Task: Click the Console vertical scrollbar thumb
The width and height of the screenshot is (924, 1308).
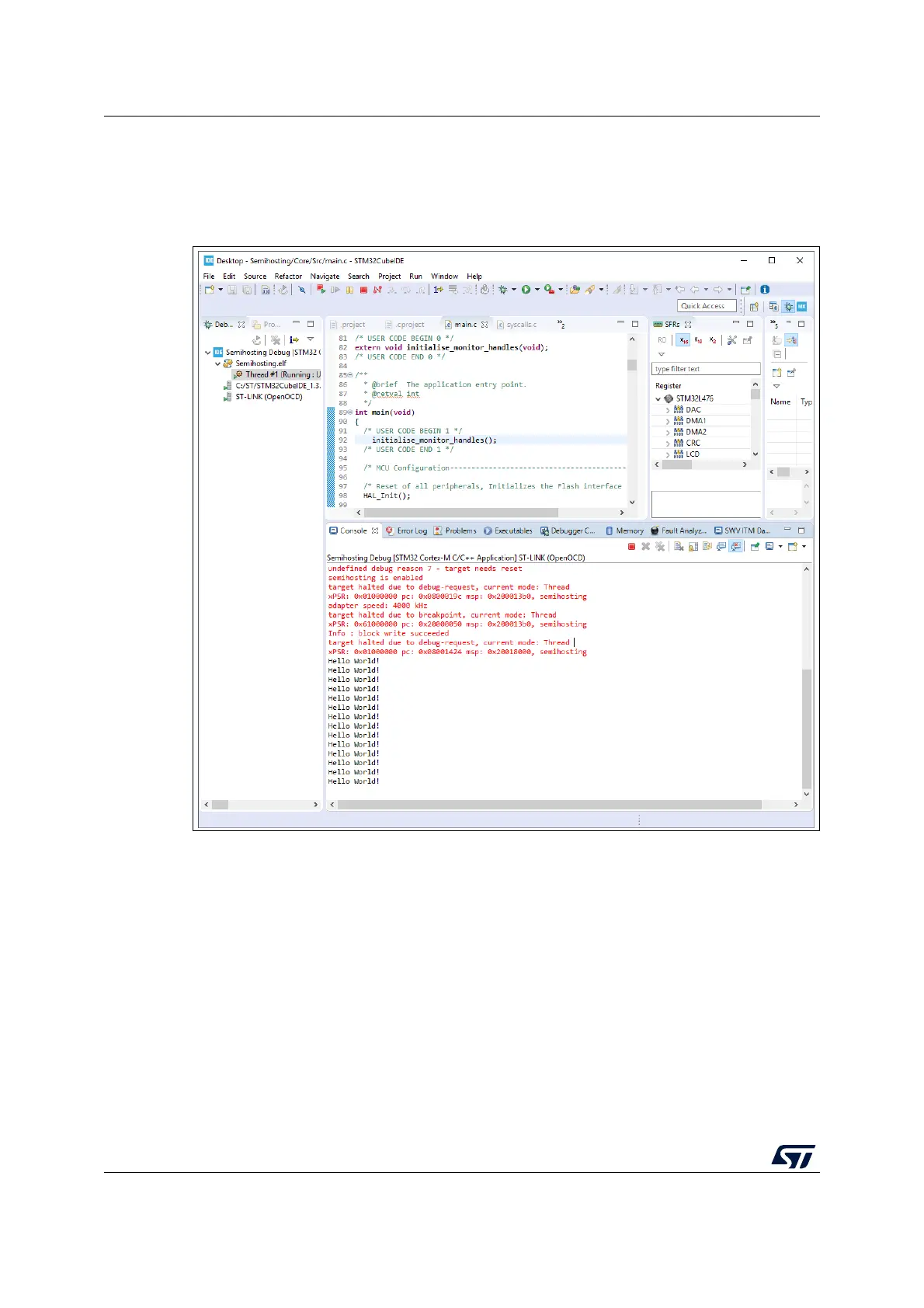Action: 806,729
